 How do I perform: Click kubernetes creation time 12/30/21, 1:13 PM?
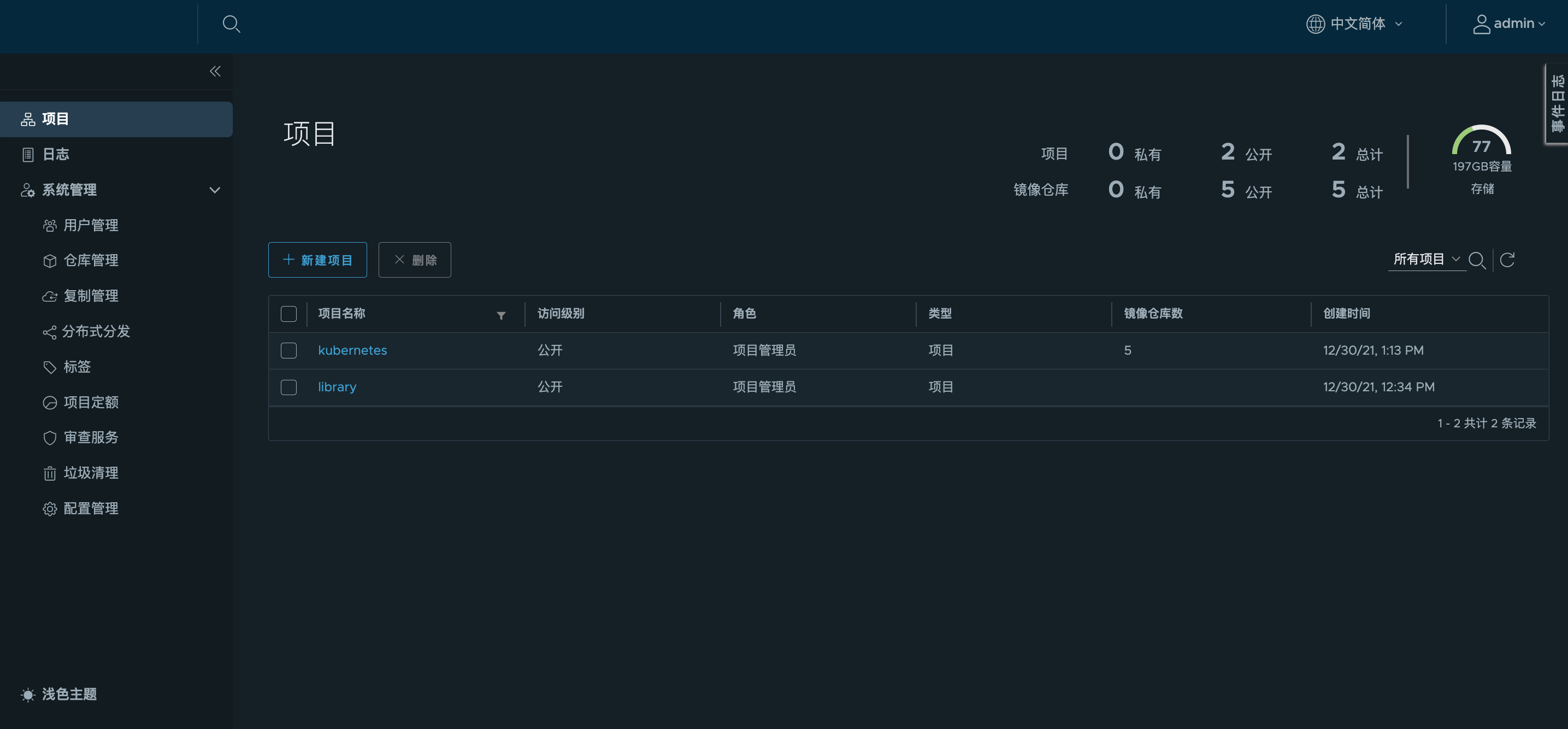(1373, 350)
